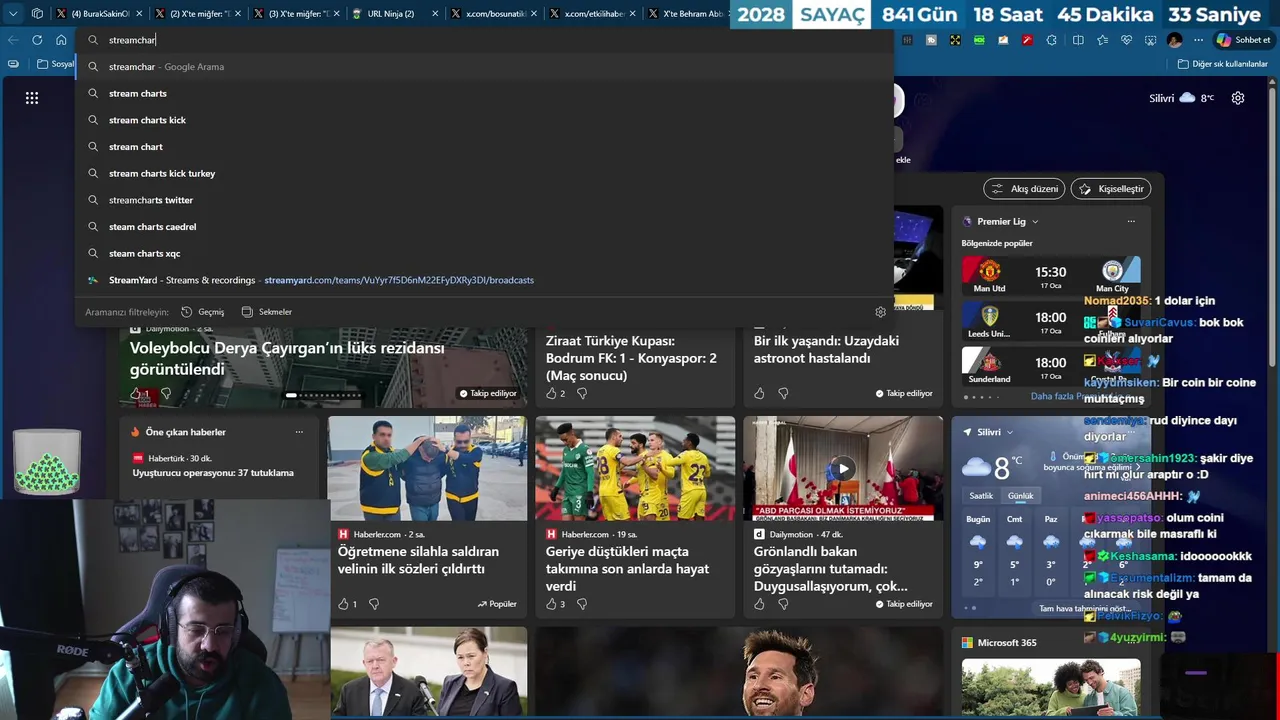Close the URL Ninja (2) tab
Viewport: 1280px width, 720px height.
[x=434, y=14]
